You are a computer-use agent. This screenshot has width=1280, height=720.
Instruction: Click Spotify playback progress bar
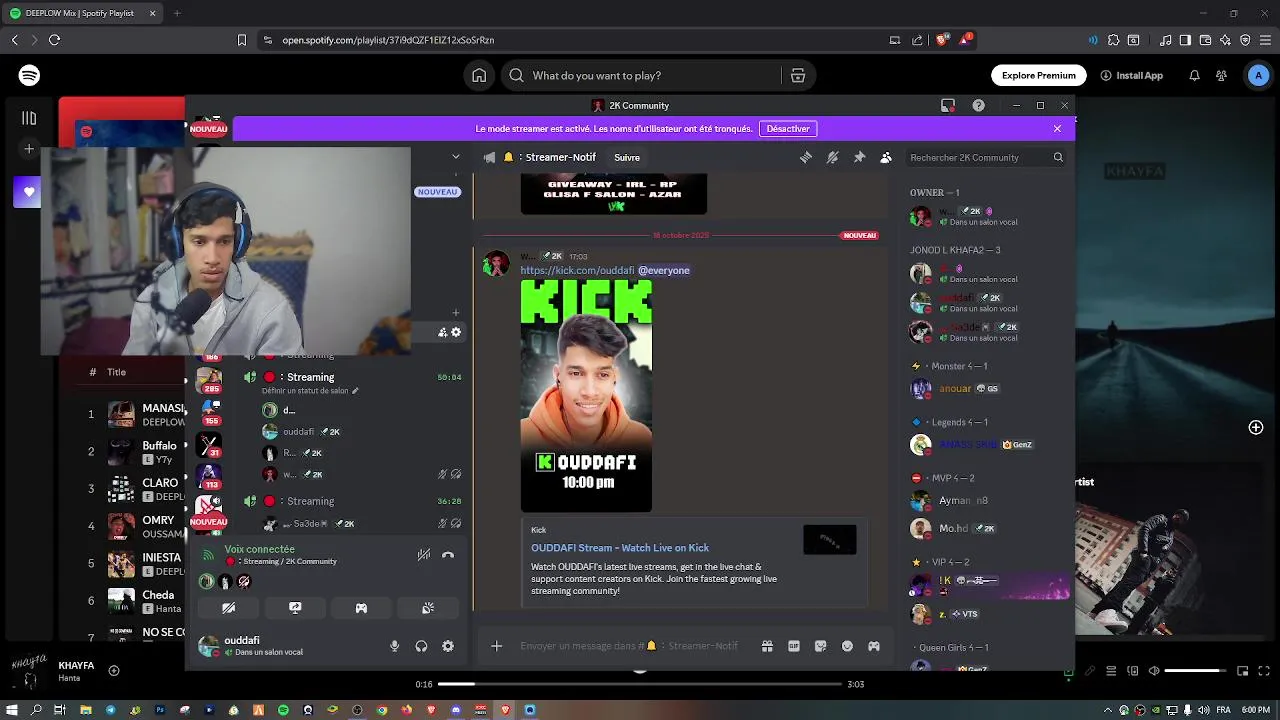point(640,684)
